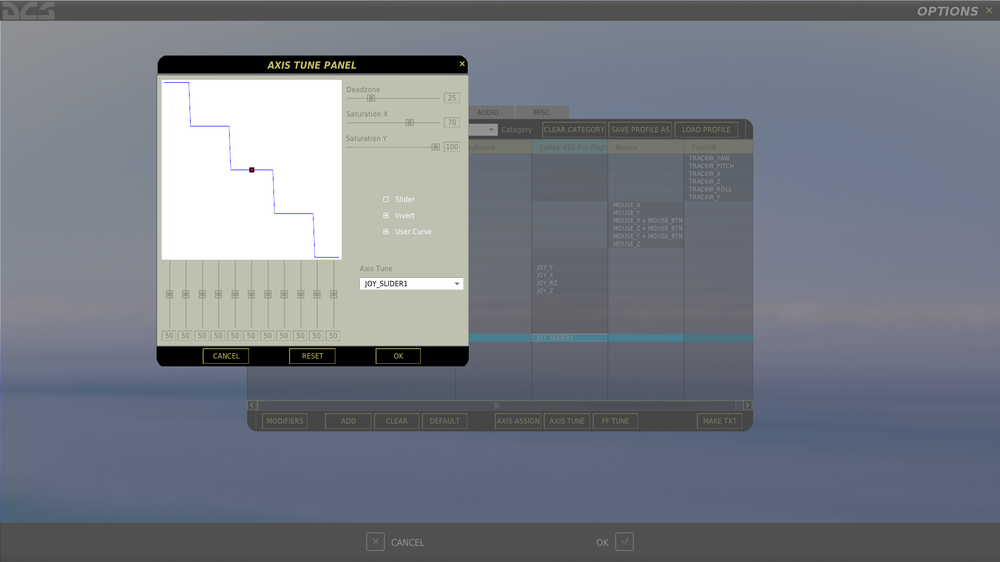Click the Saturation X value field

point(452,122)
